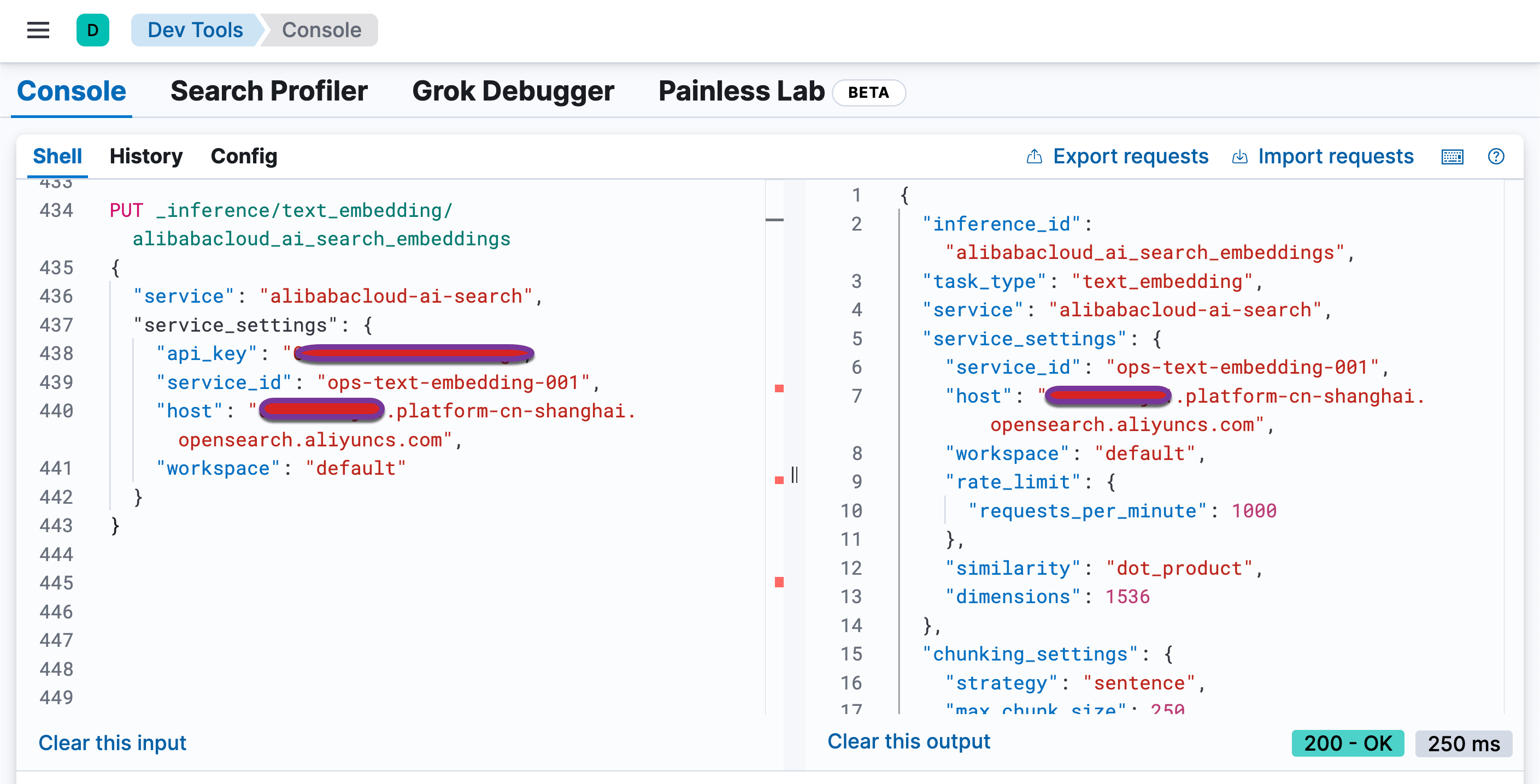Click "alibabacloud_ai_search_embeddings" in the request path
The image size is (1540, 784).
[x=322, y=239]
